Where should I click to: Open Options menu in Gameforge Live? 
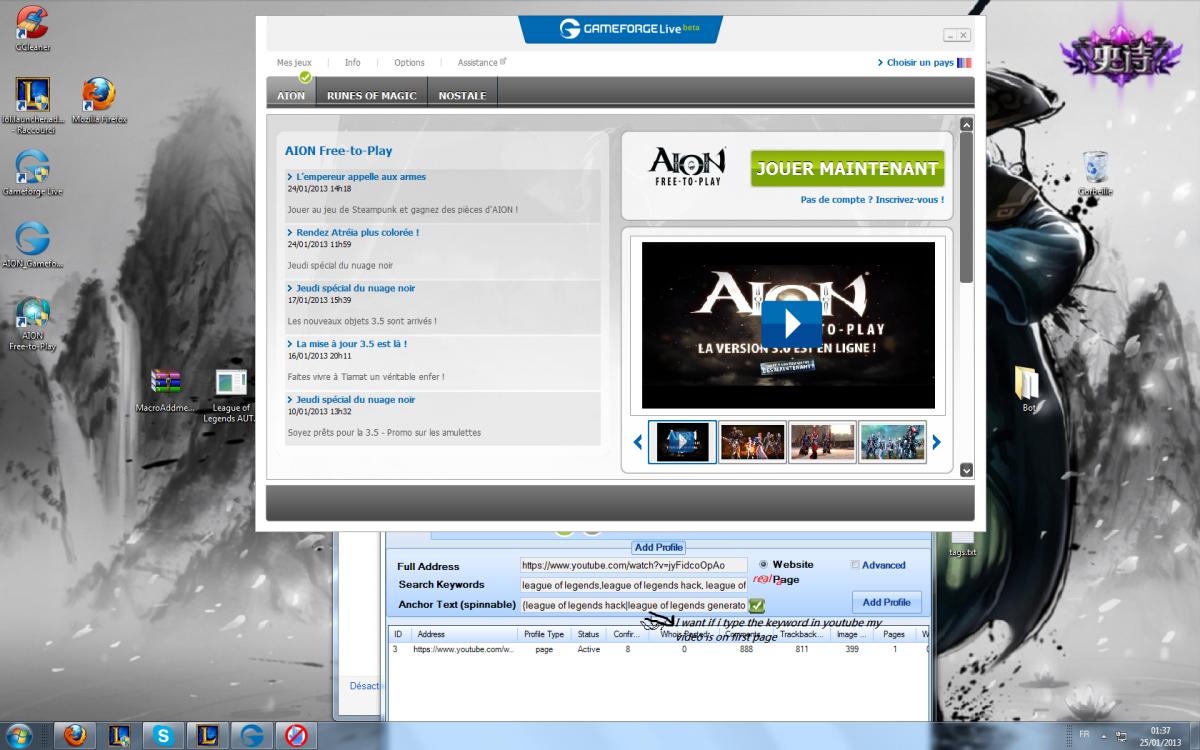coord(409,63)
